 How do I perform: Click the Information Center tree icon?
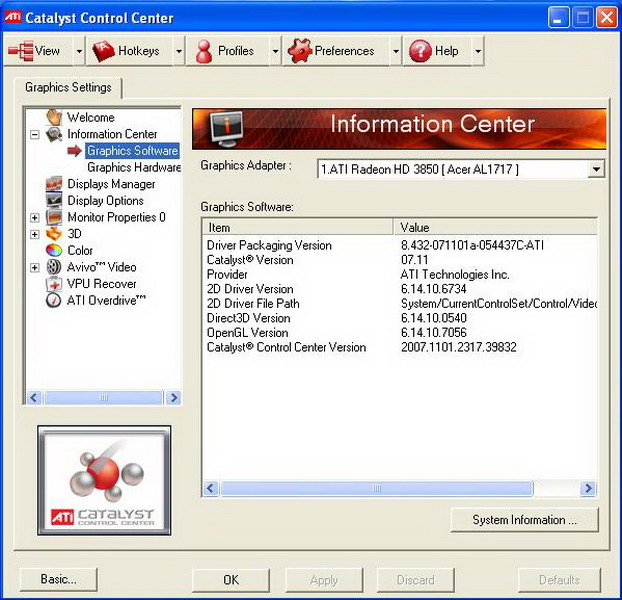(54, 134)
